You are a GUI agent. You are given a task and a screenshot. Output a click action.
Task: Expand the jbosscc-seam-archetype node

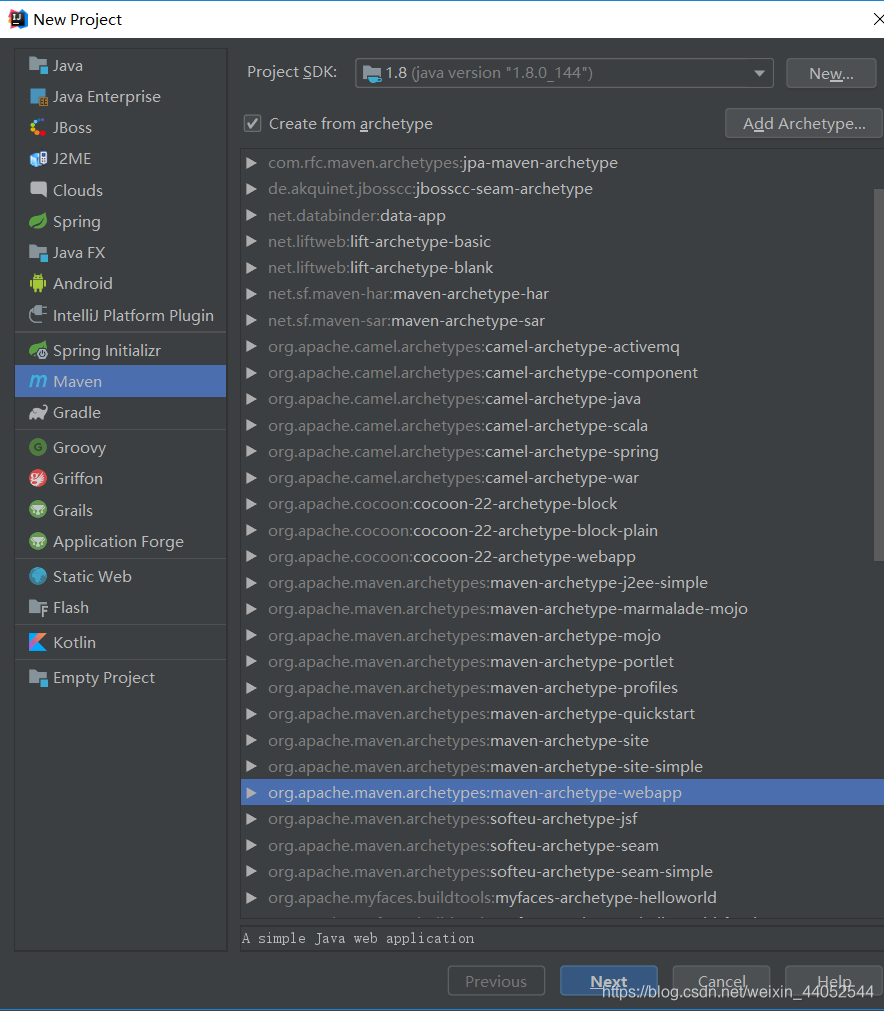[251, 189]
